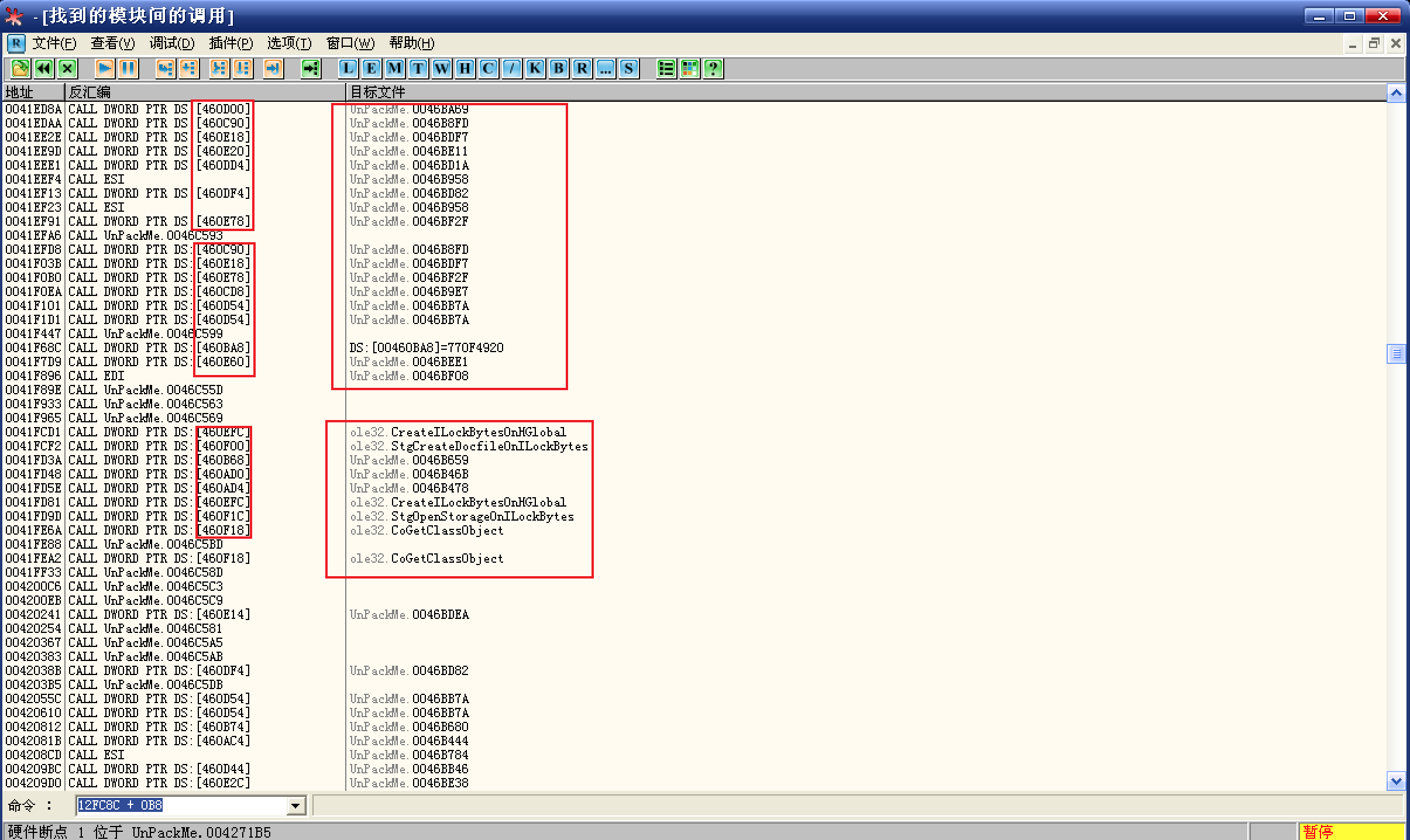Open the Breakpoints (B) window

559,68
